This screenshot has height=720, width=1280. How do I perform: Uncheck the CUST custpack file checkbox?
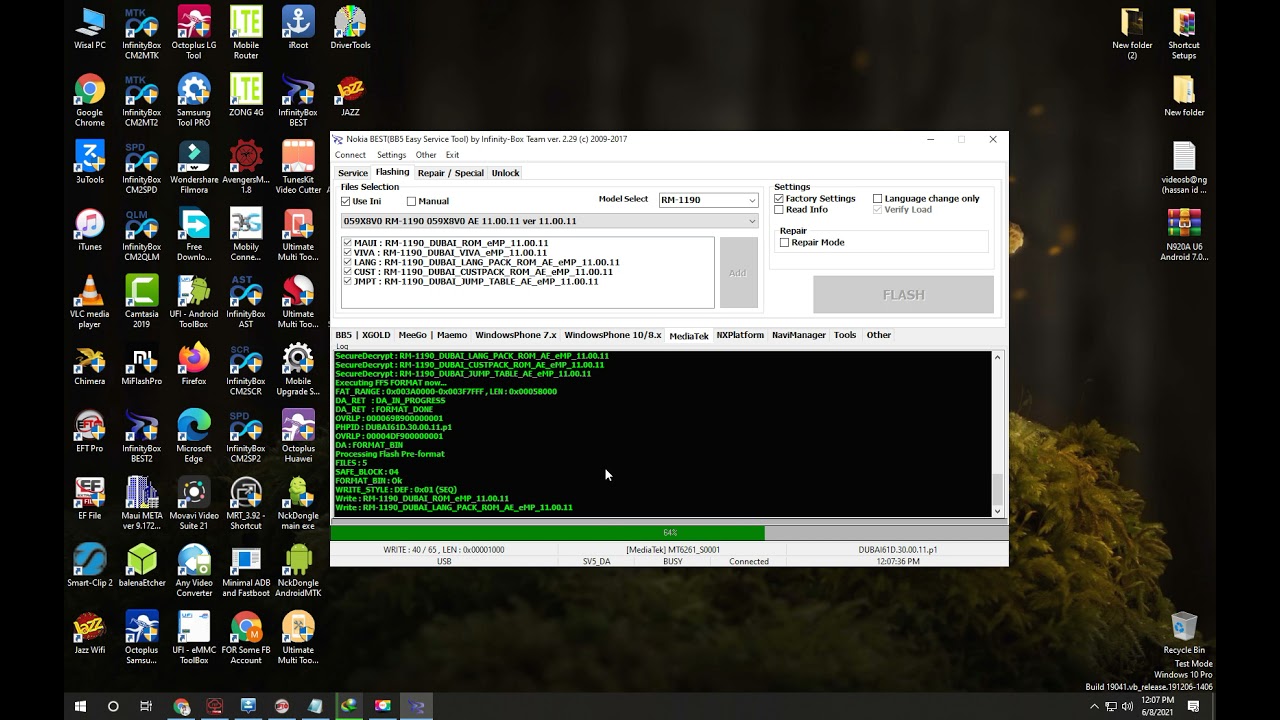coord(347,272)
